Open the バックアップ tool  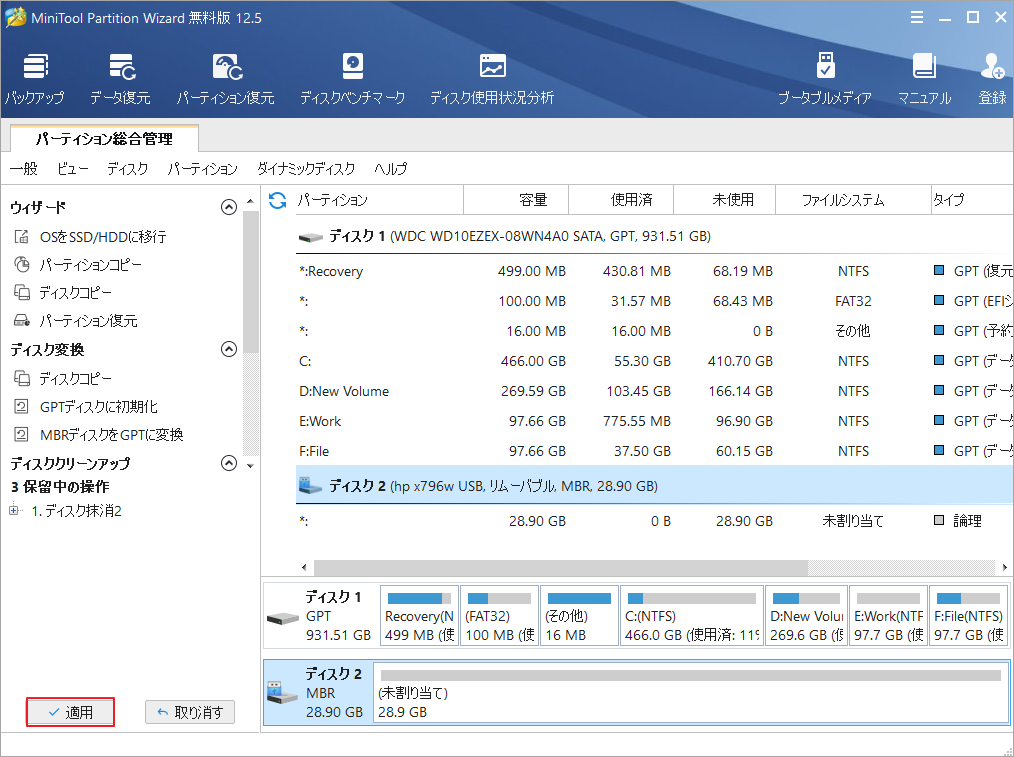pos(35,77)
